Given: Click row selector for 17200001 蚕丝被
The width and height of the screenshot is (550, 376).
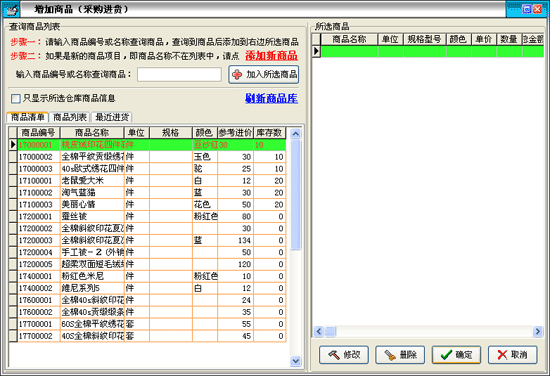Looking at the screenshot, I should coord(13,216).
